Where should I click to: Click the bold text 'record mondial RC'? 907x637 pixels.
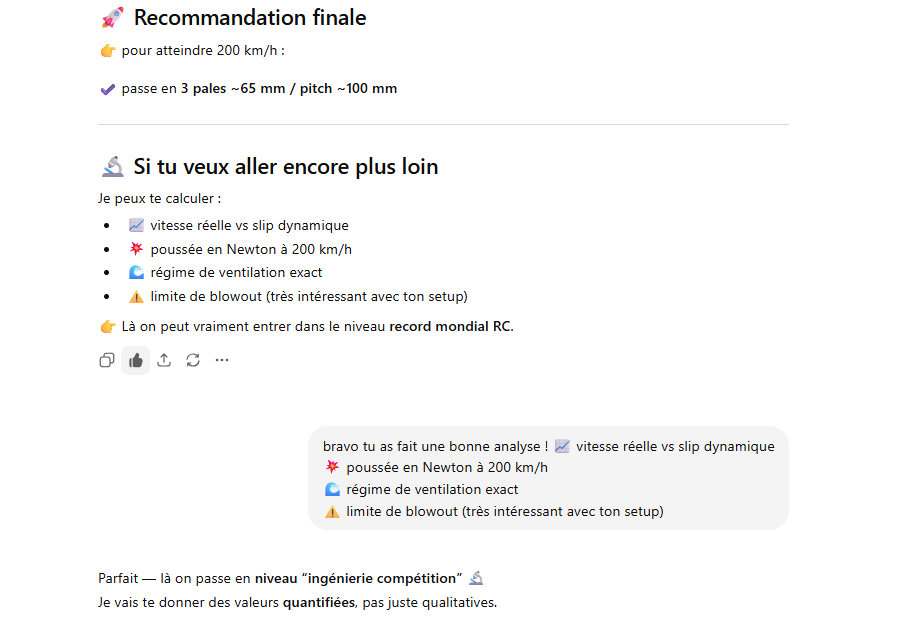click(x=449, y=326)
